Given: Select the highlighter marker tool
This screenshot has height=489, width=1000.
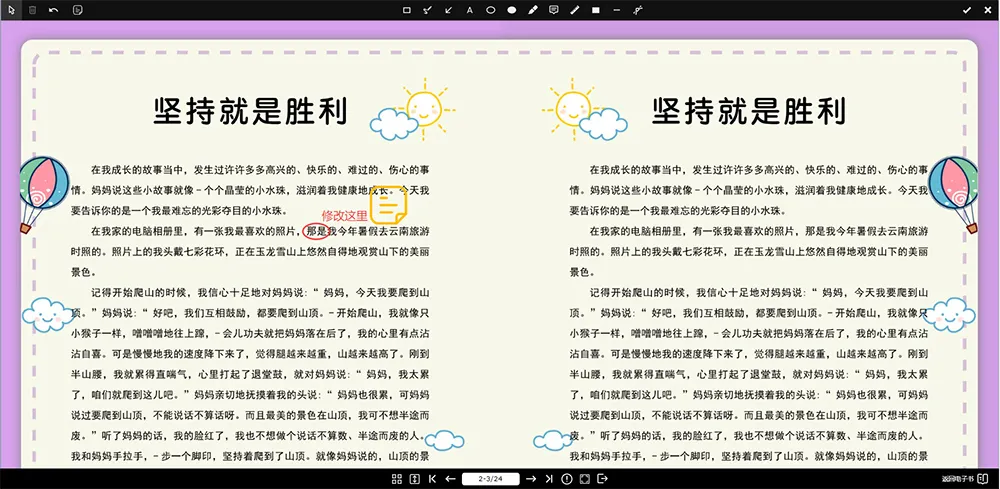Looking at the screenshot, I should (533, 10).
